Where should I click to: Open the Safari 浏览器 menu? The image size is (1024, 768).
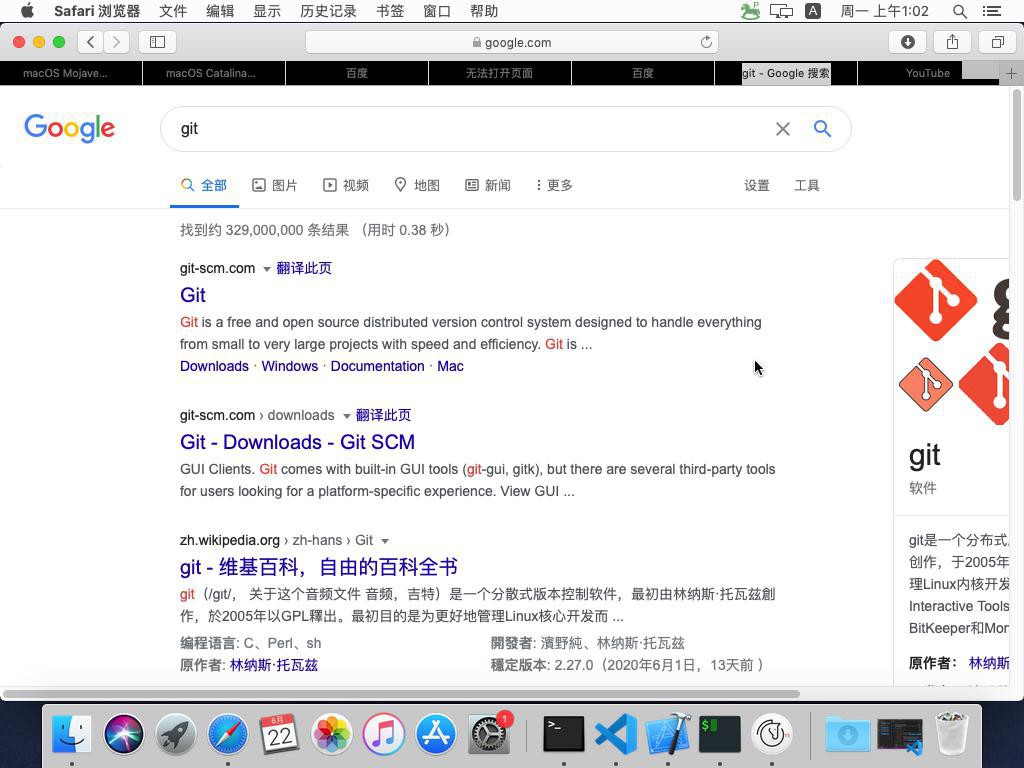97,11
